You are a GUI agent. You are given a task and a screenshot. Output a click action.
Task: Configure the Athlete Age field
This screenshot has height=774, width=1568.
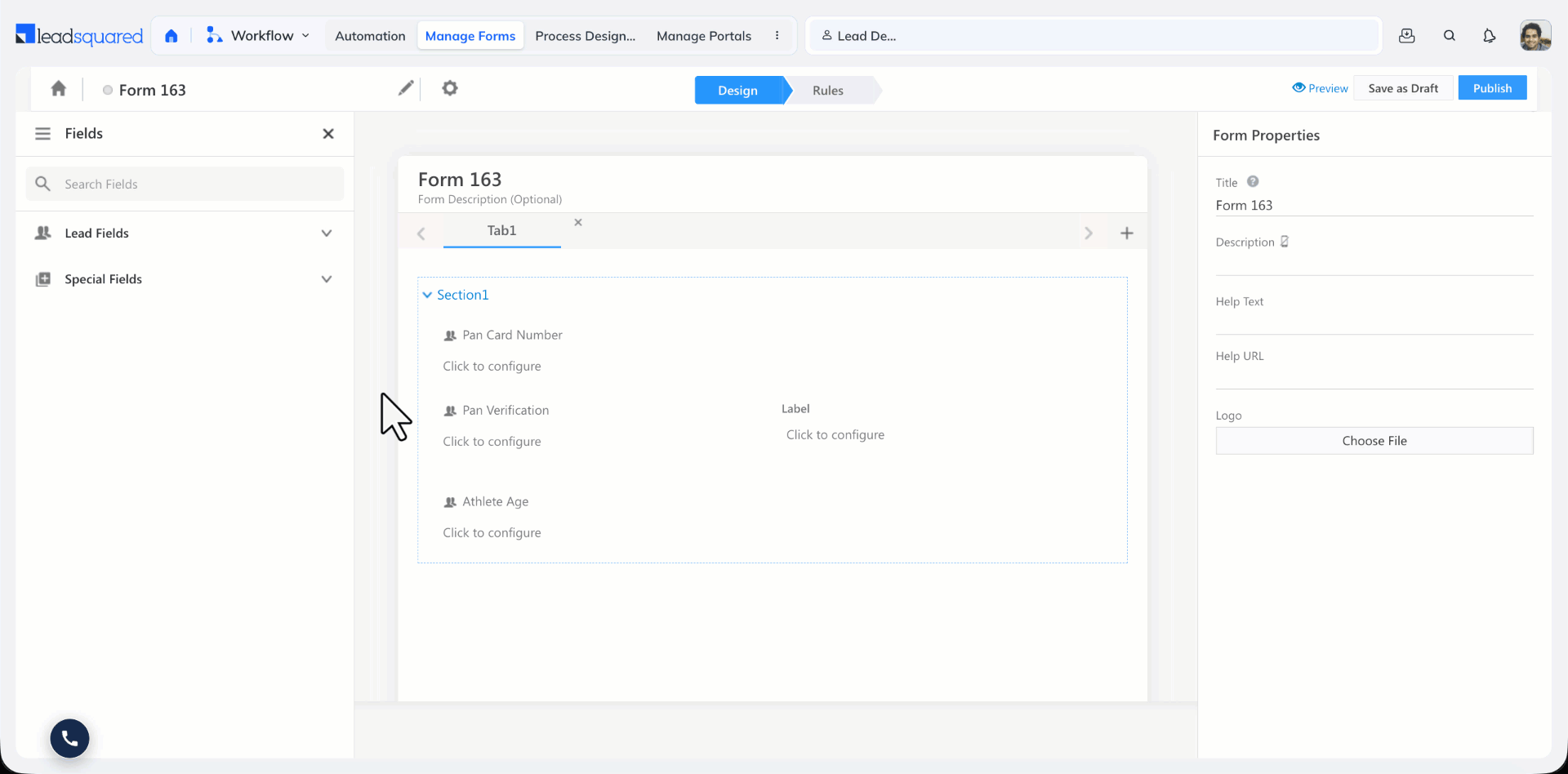click(x=492, y=533)
